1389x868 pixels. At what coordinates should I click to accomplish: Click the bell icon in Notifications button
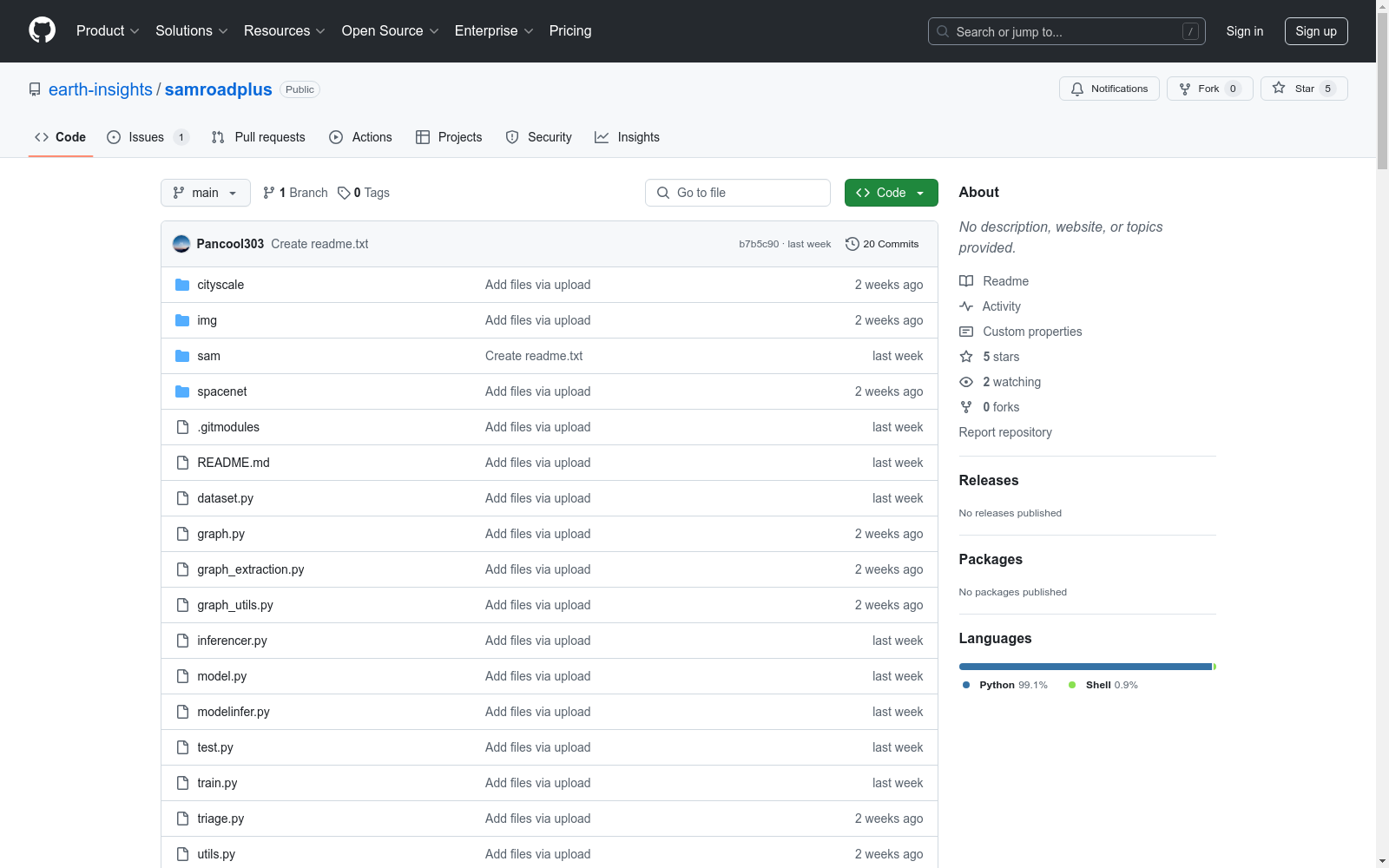click(1077, 89)
